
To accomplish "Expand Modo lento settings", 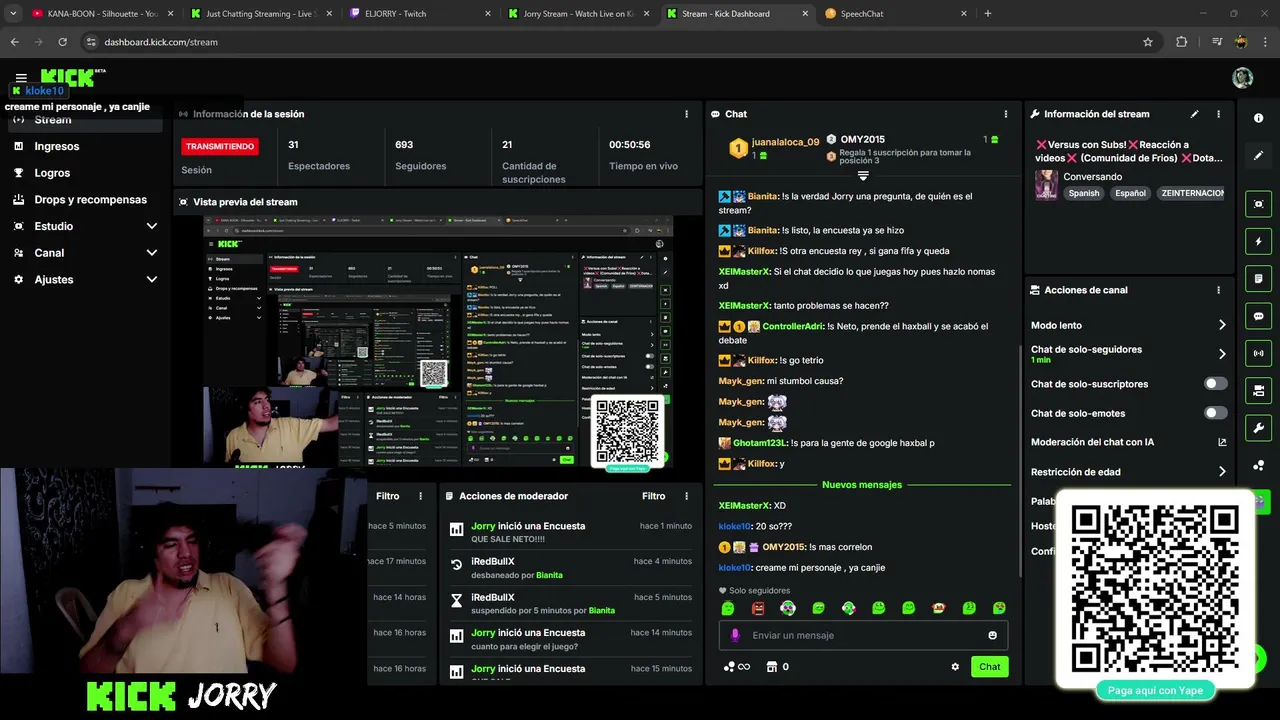I will click(x=1222, y=325).
